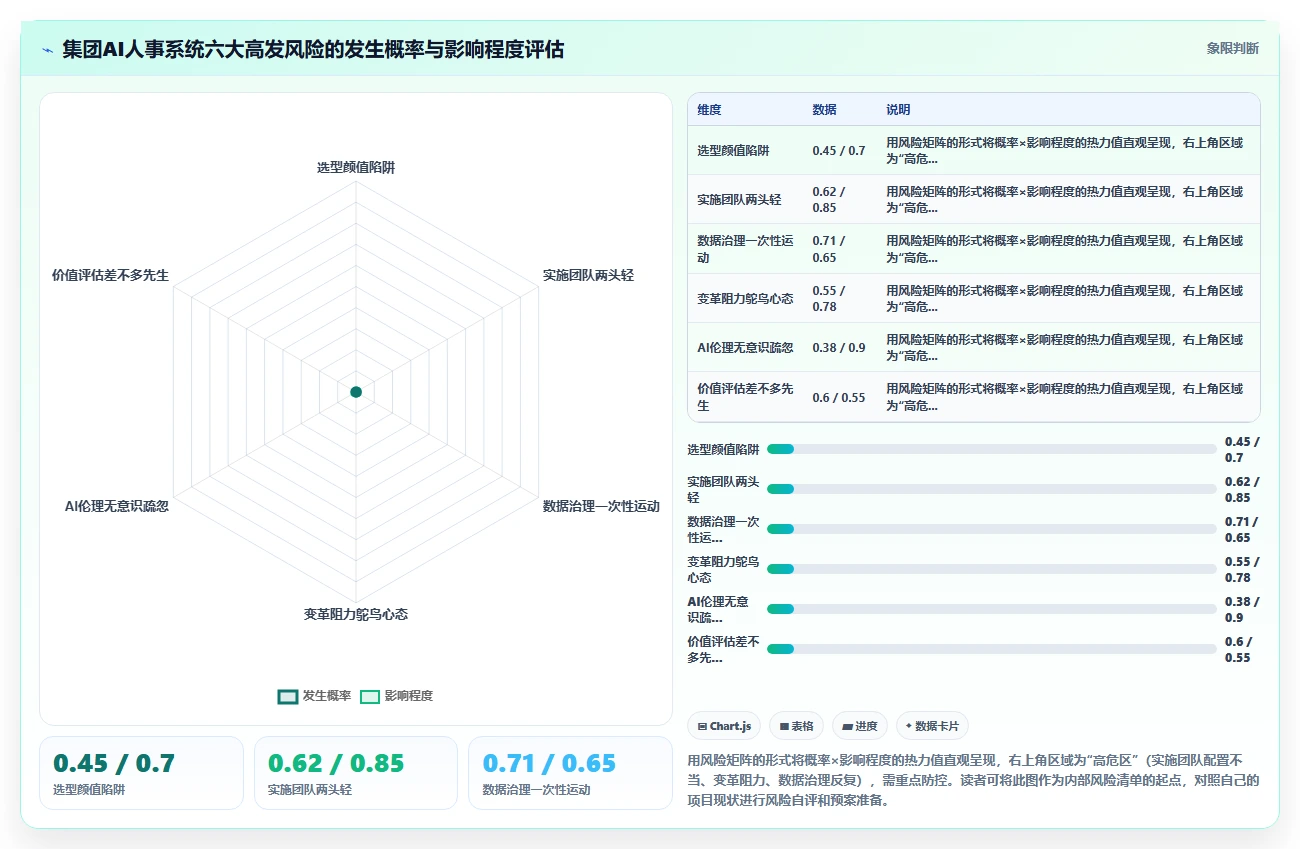Open the 0.45 / 0.7 data card

point(141,773)
